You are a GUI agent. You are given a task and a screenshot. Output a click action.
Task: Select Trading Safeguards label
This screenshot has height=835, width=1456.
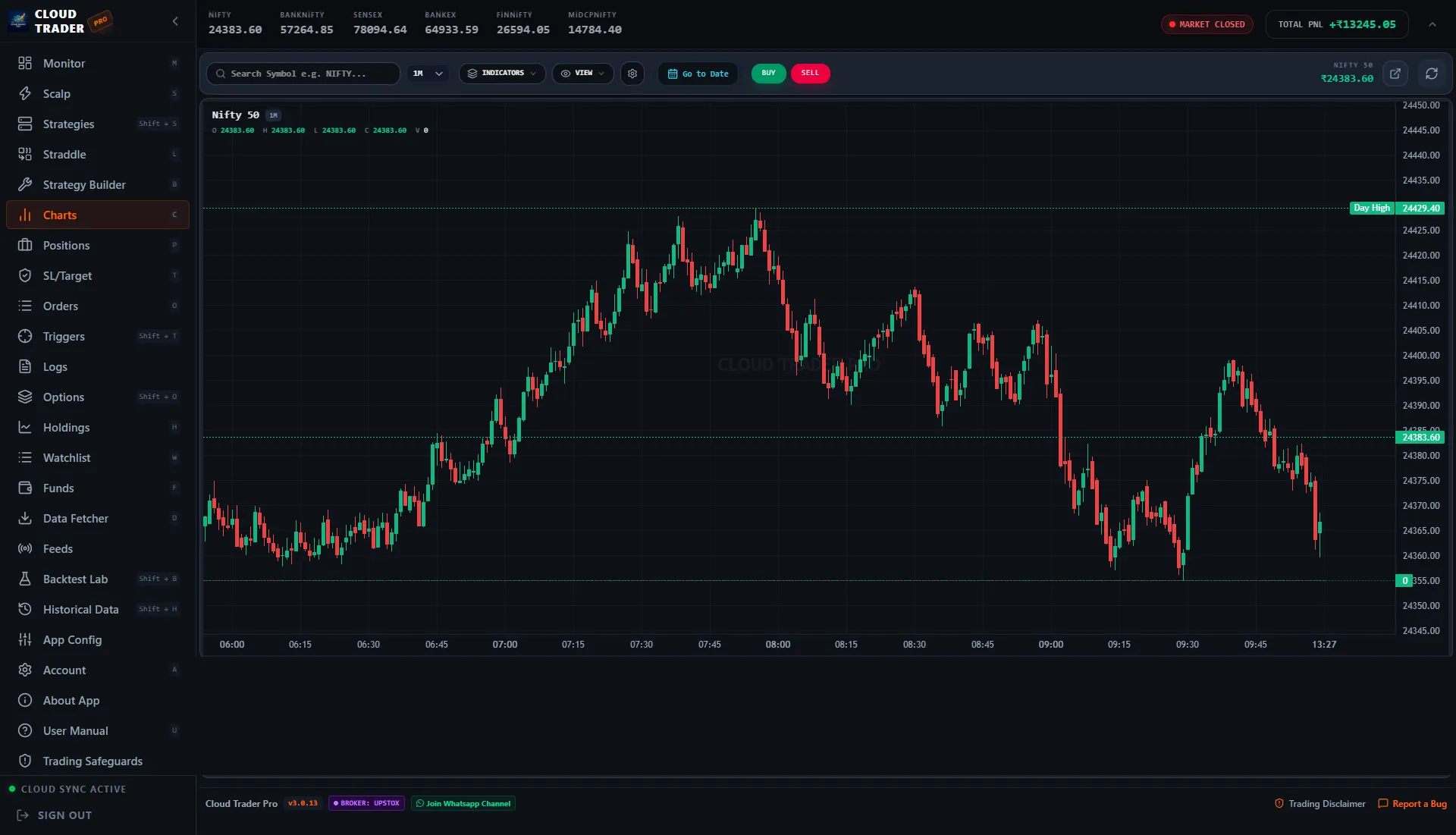[93, 761]
